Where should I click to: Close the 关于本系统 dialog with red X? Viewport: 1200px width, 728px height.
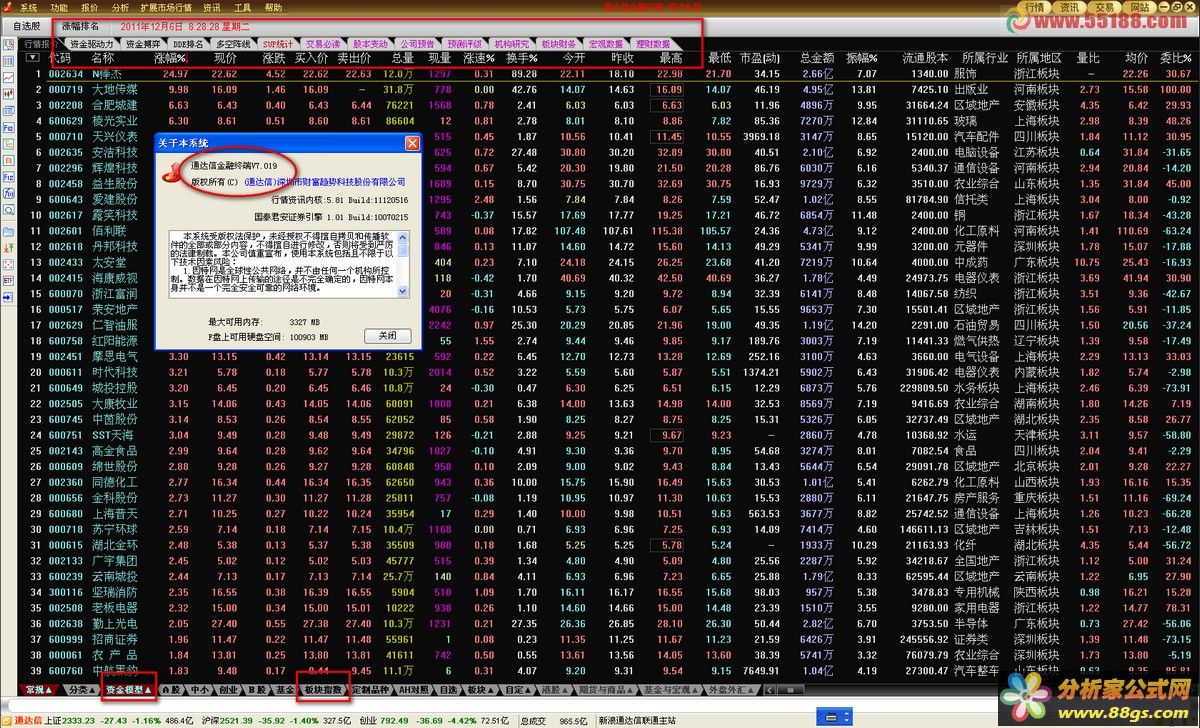coord(411,143)
